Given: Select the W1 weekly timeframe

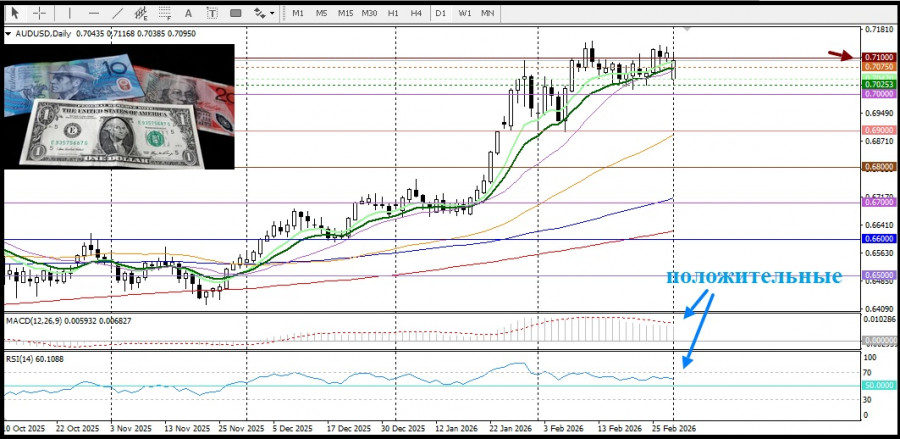Looking at the screenshot, I should (464, 13).
